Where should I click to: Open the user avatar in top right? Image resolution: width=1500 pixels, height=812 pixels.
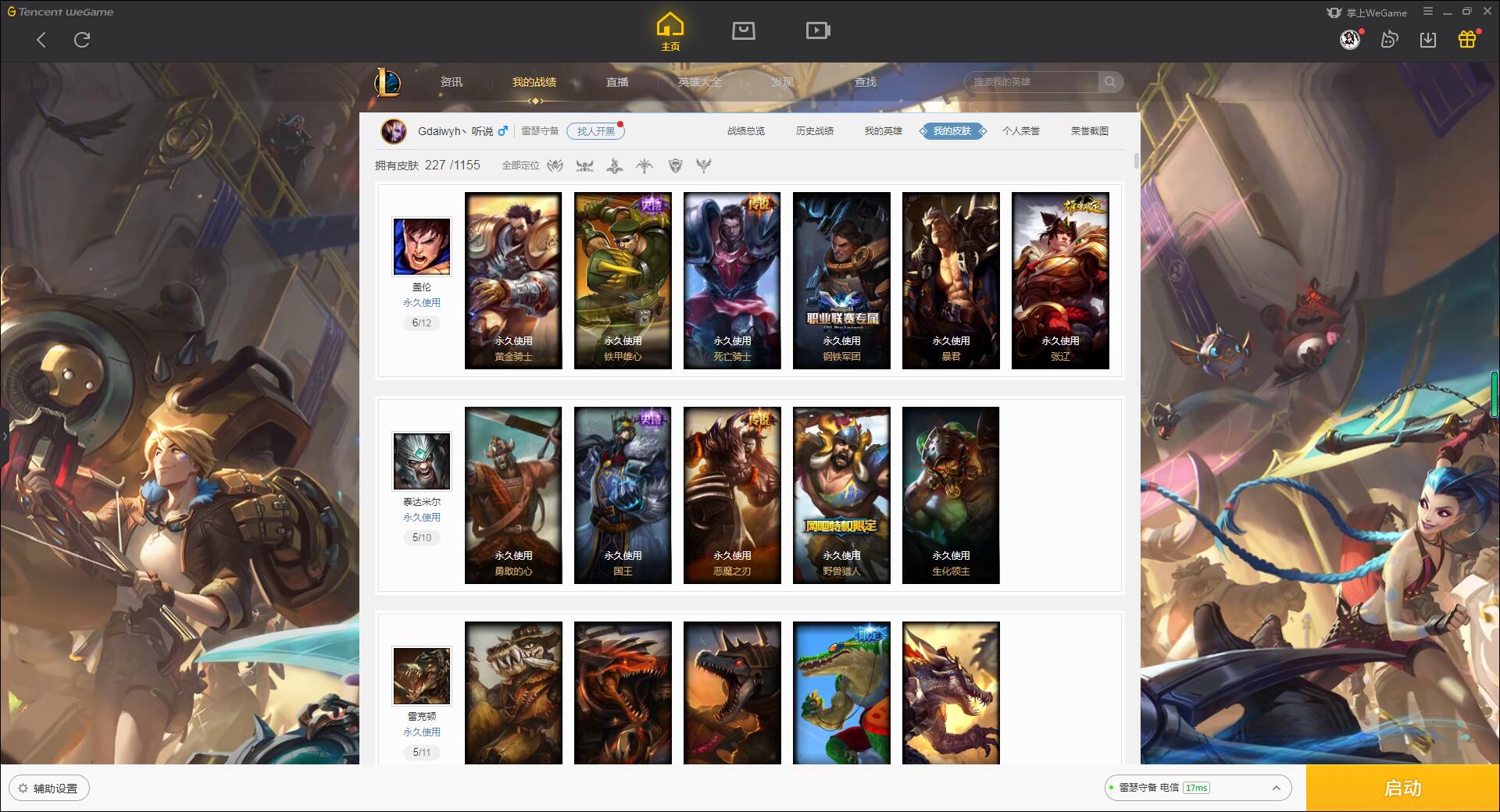tap(1350, 39)
